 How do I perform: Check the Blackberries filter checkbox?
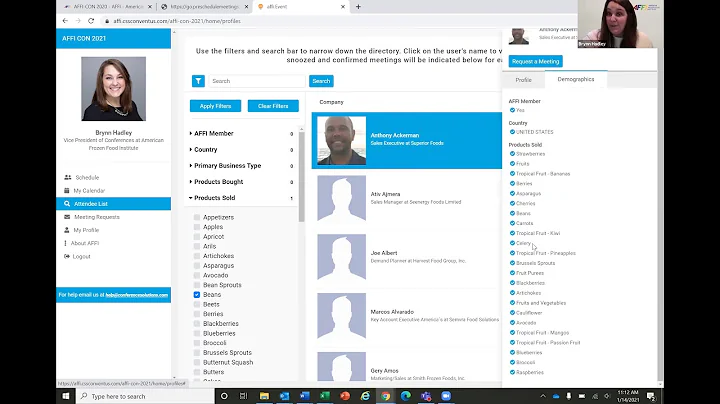pyautogui.click(x=197, y=324)
